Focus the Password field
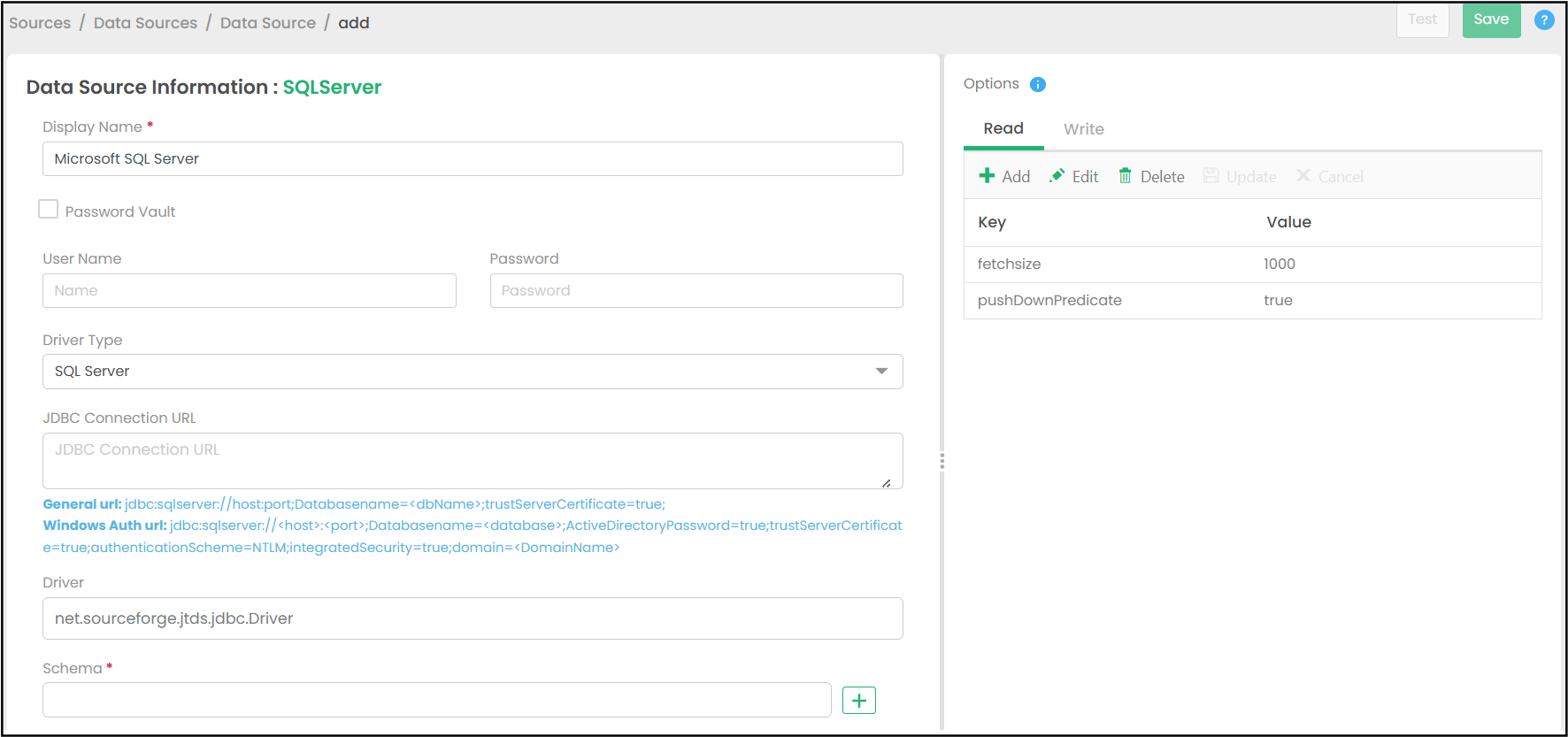Image resolution: width=1568 pixels, height=737 pixels. tap(696, 291)
